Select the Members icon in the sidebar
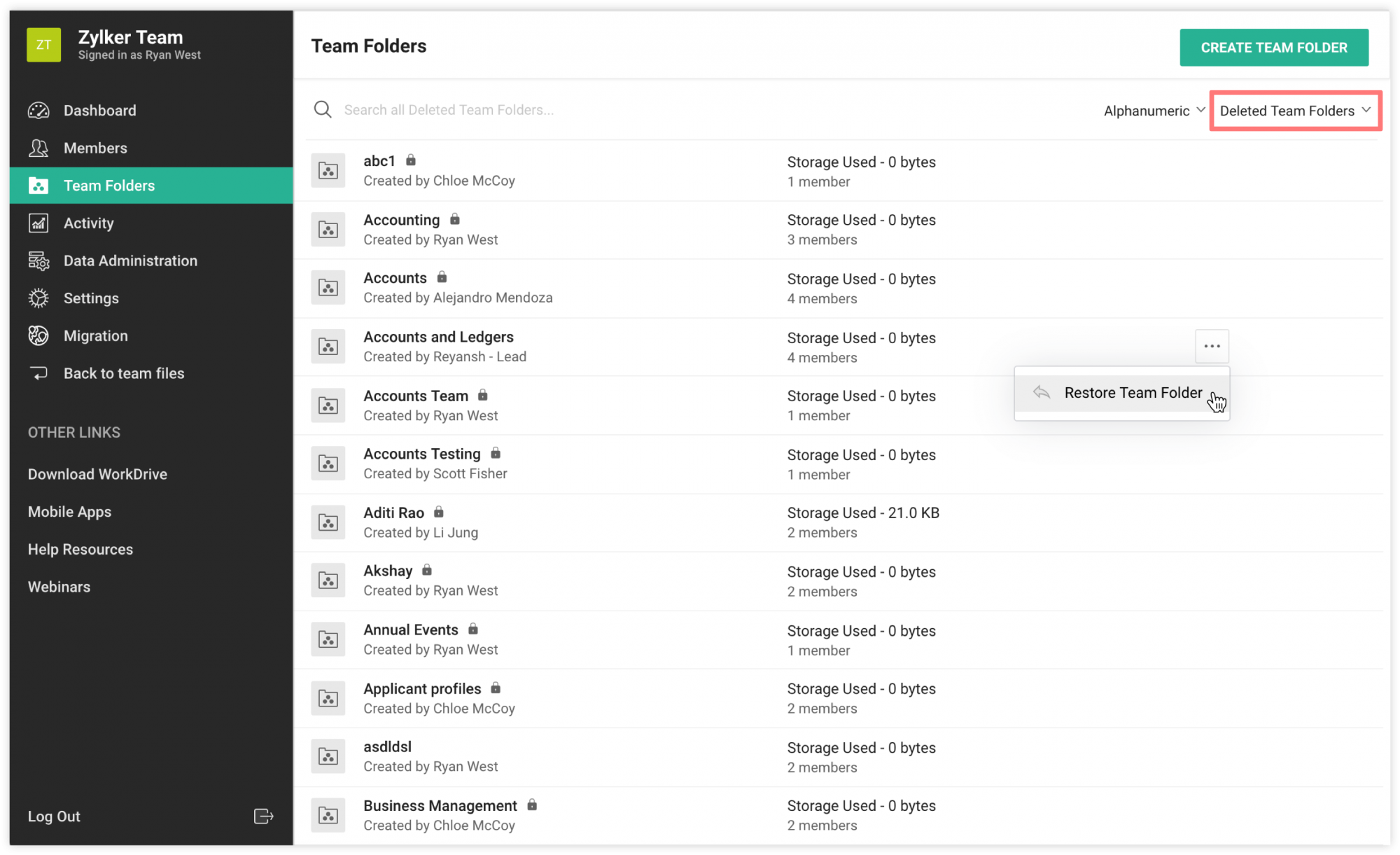The width and height of the screenshot is (1400, 855). click(x=38, y=148)
